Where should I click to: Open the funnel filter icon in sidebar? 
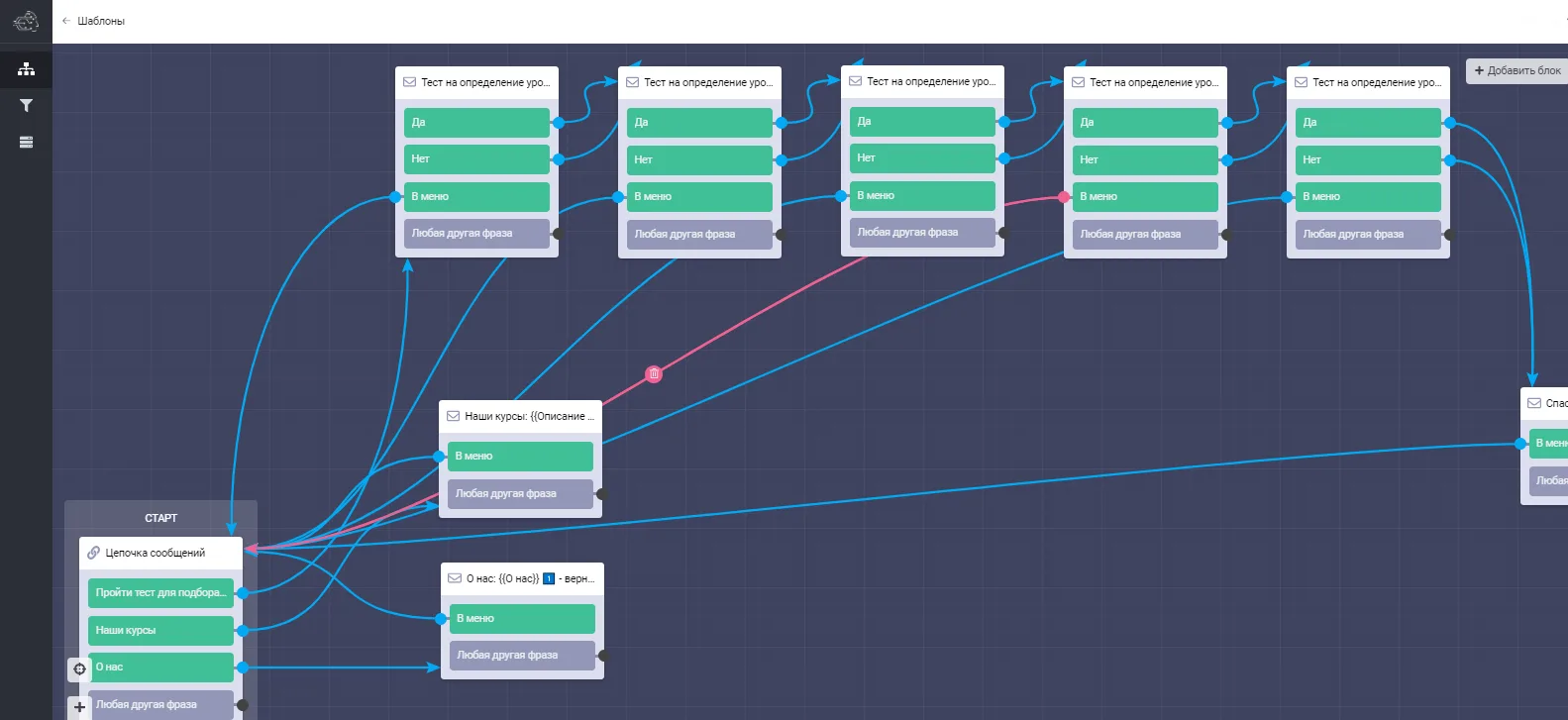coord(26,105)
